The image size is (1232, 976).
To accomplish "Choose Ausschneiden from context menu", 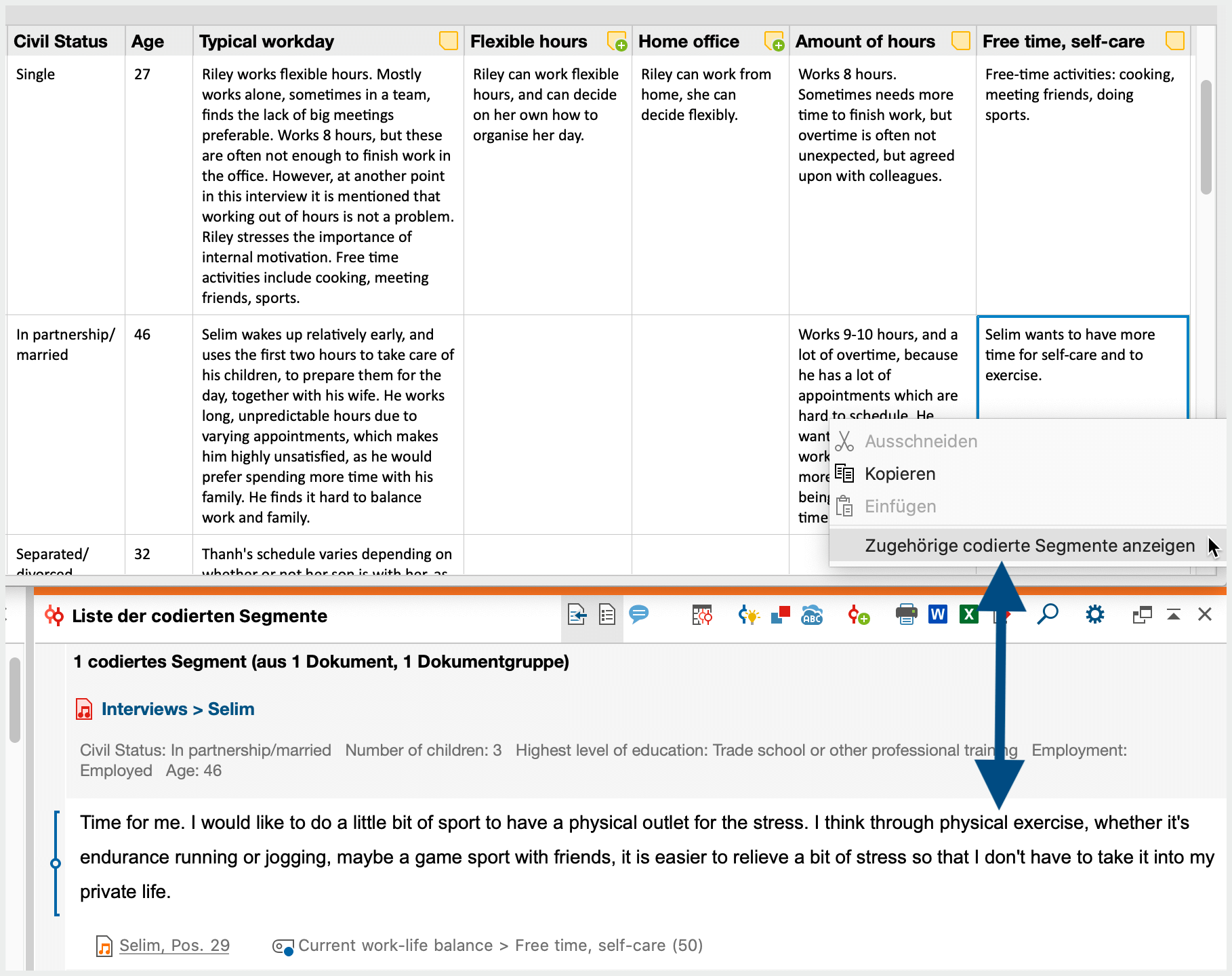I will click(x=1028, y=441).
